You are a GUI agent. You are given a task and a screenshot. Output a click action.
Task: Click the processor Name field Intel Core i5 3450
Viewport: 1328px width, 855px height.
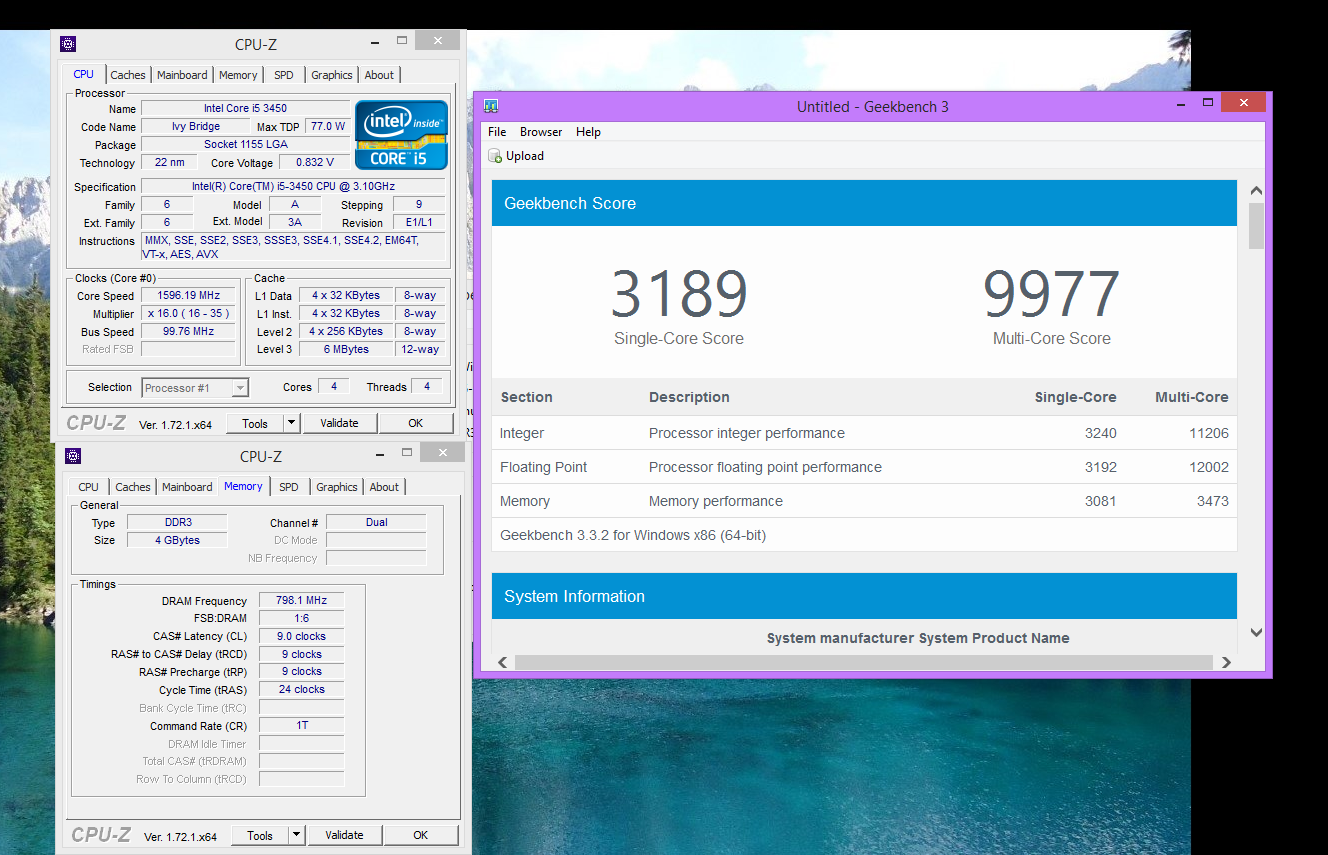246,108
